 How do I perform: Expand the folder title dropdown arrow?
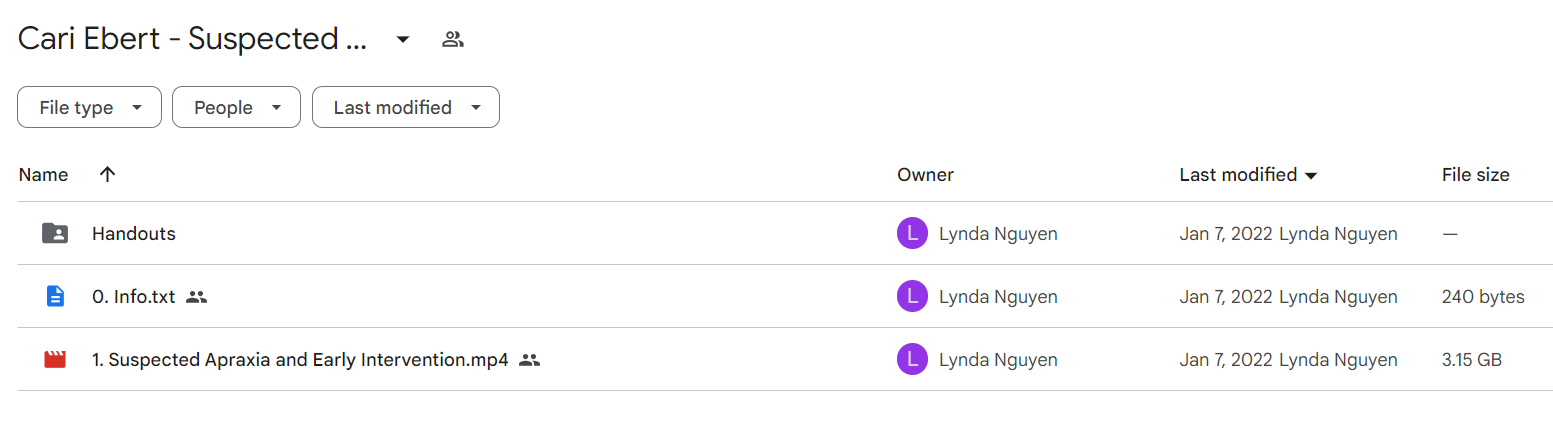[x=403, y=40]
